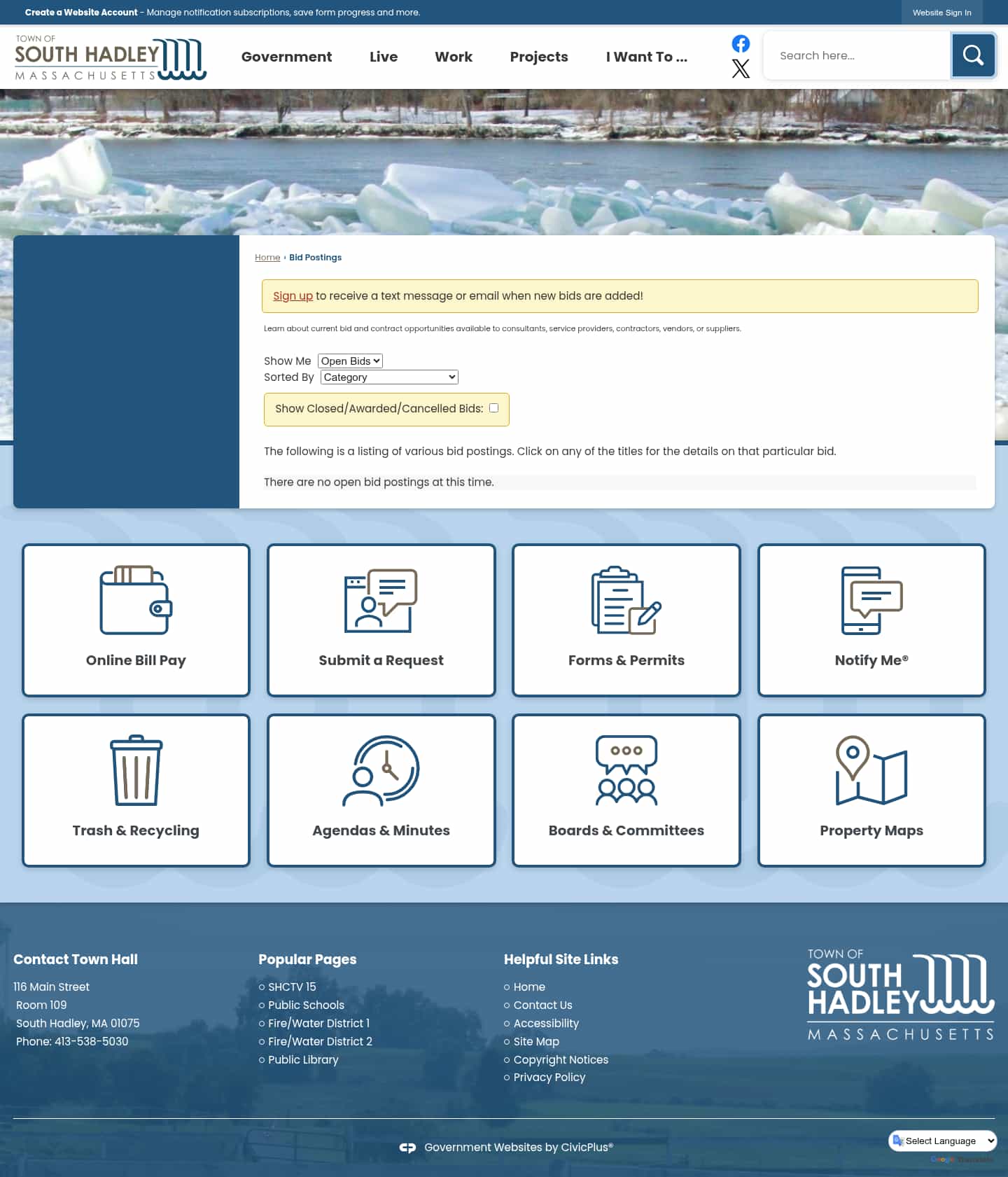Open the Trash & Recycling label
Screen dimensions: 1008x1177
coord(136,830)
